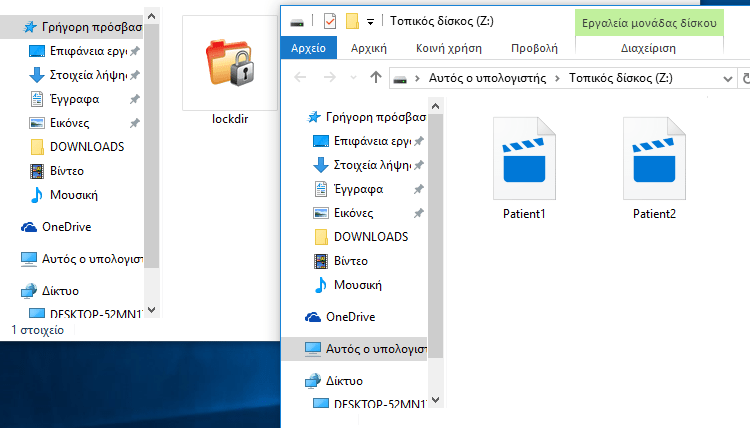Screen dimensions: 750x428
Task: Open OneDrive in the right window sidebar
Action: [x=350, y=316]
